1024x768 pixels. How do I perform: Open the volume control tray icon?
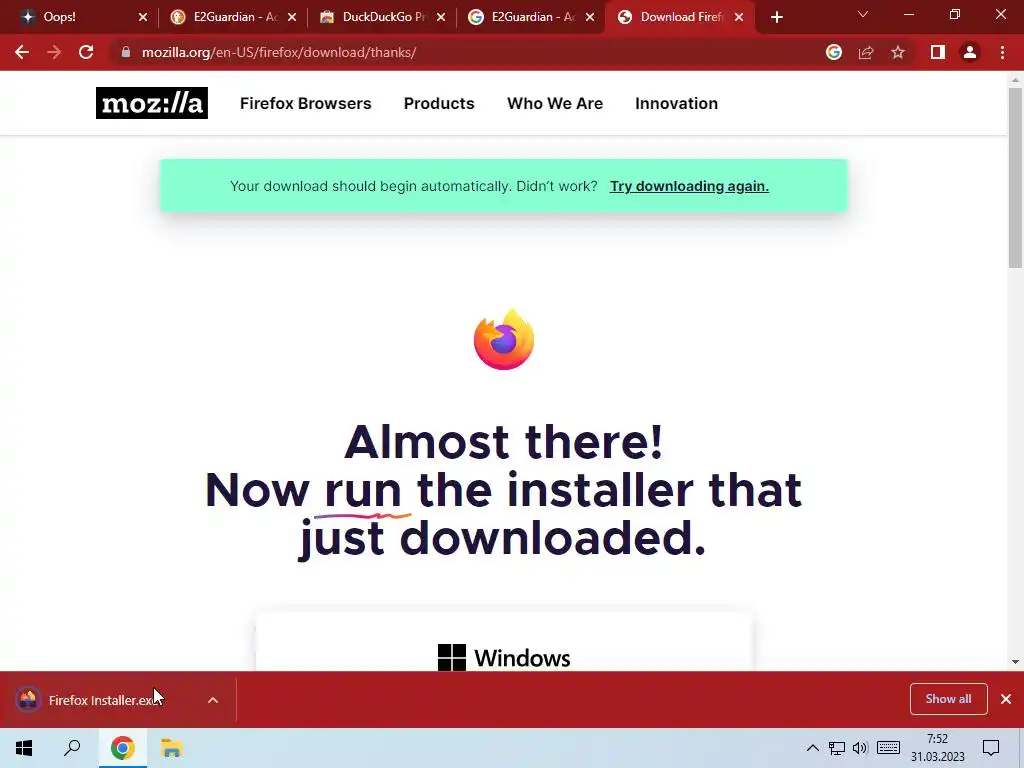(860, 748)
